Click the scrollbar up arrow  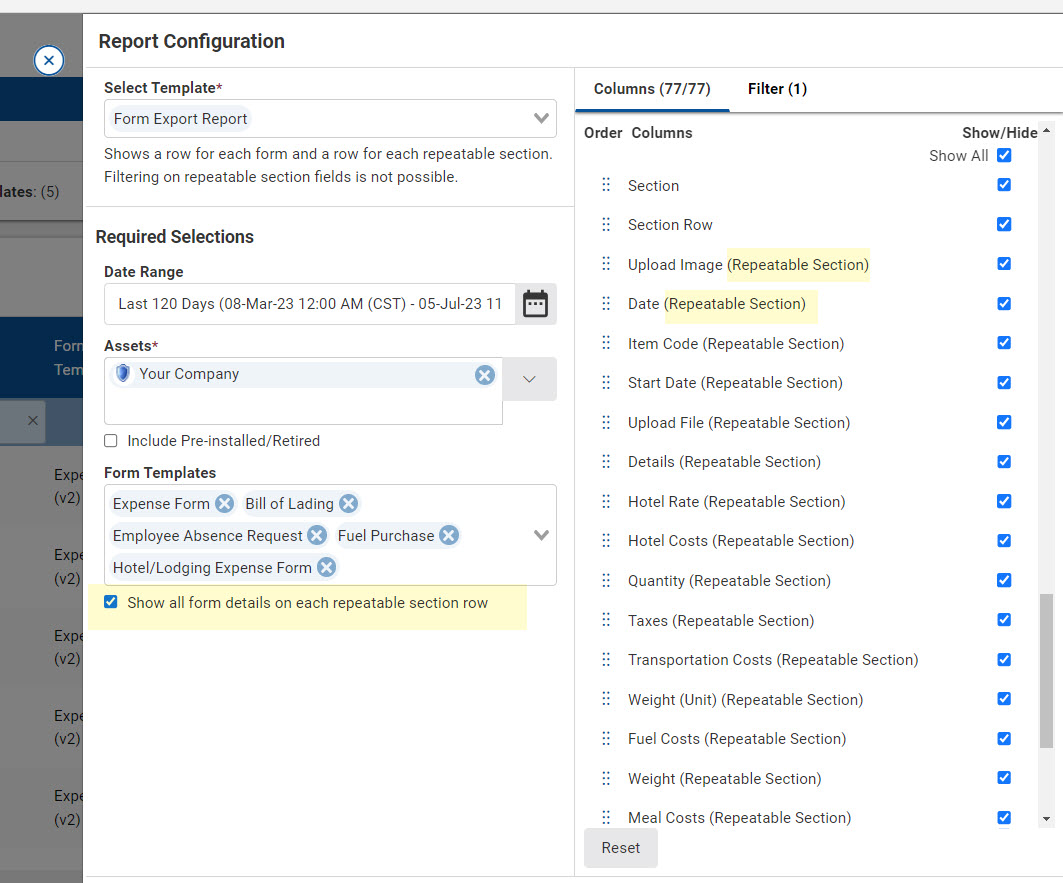pos(1046,130)
